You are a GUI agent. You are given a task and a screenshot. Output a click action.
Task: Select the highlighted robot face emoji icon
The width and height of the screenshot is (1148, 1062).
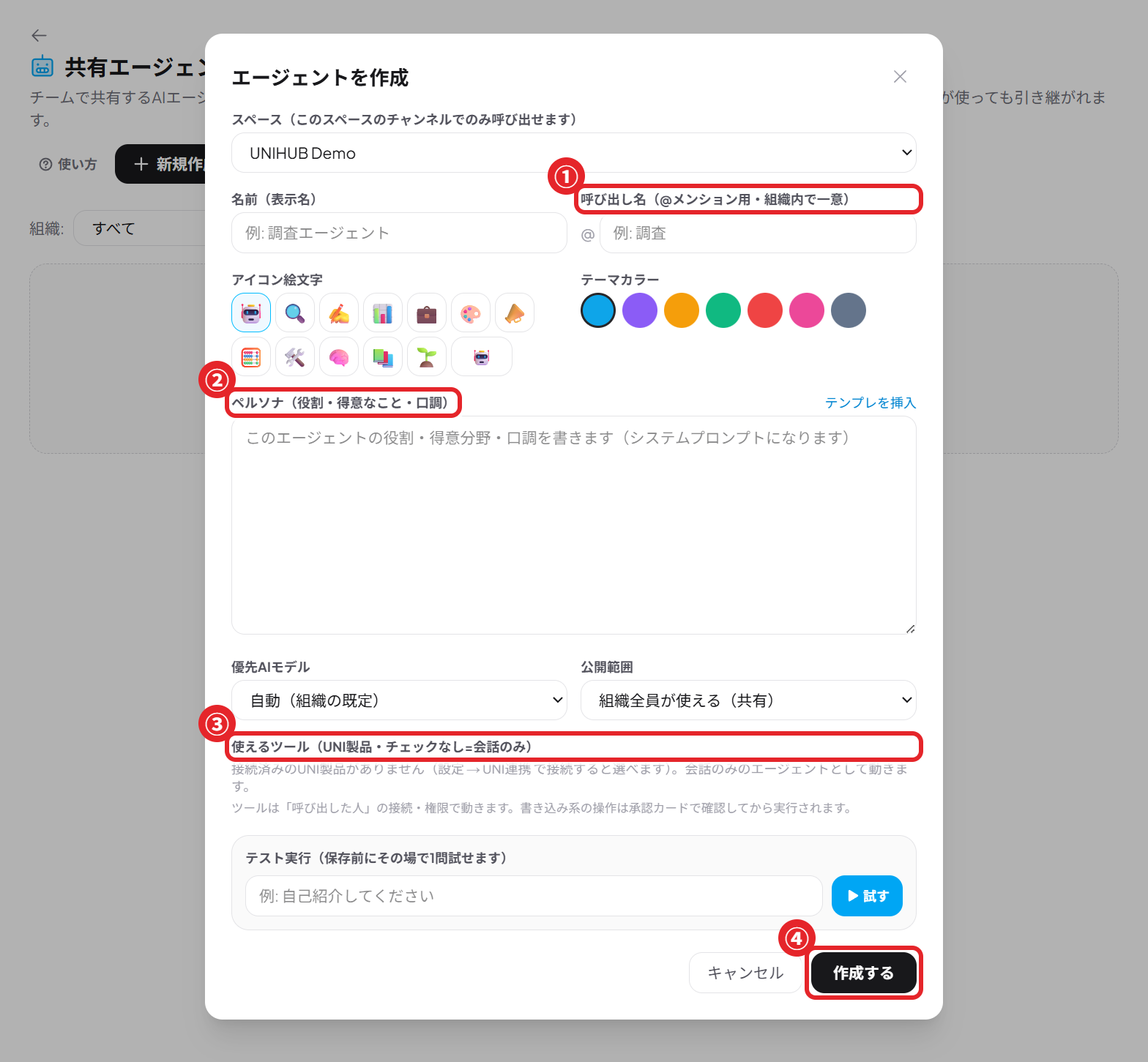(x=251, y=313)
